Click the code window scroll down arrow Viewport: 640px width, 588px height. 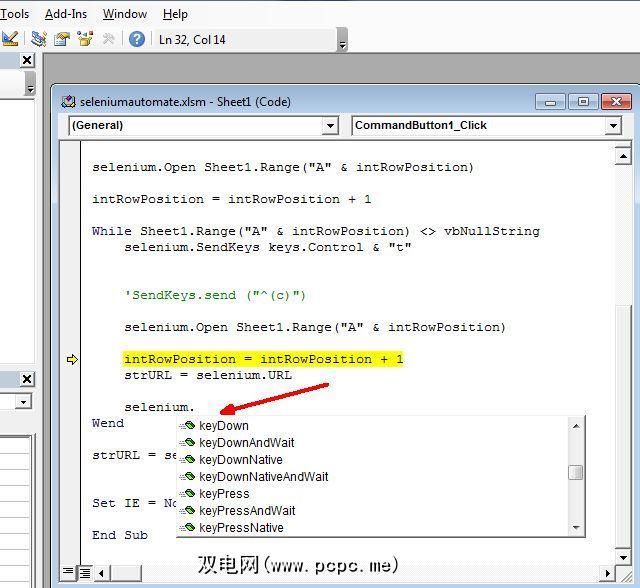pyautogui.click(x=623, y=557)
